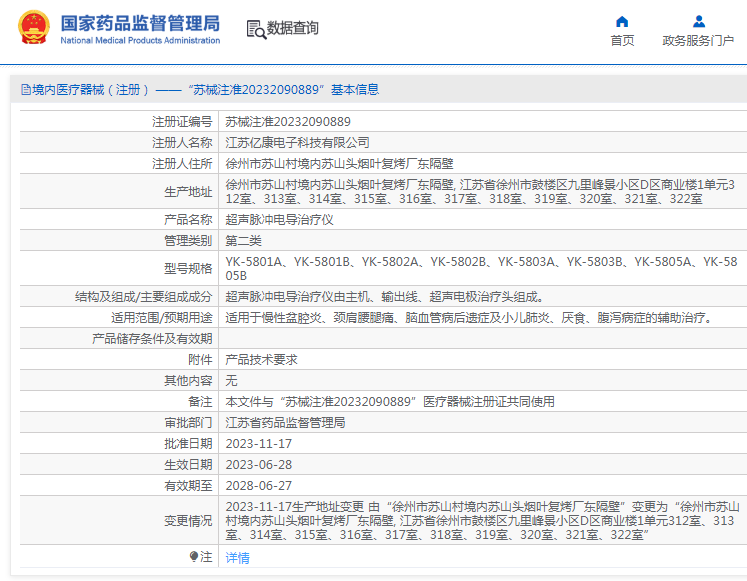
Task: Click the 适用范围/预期用途 label
Action: (162, 318)
